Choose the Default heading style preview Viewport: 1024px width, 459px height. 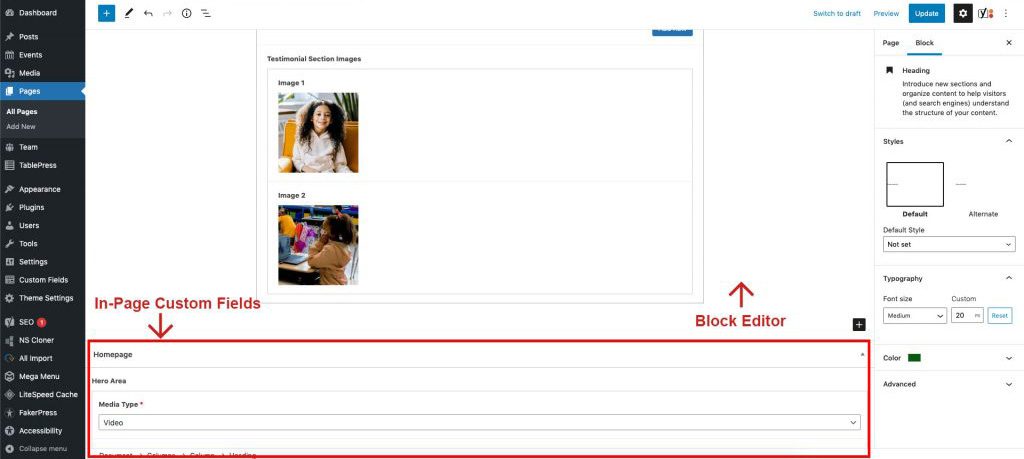click(x=914, y=184)
